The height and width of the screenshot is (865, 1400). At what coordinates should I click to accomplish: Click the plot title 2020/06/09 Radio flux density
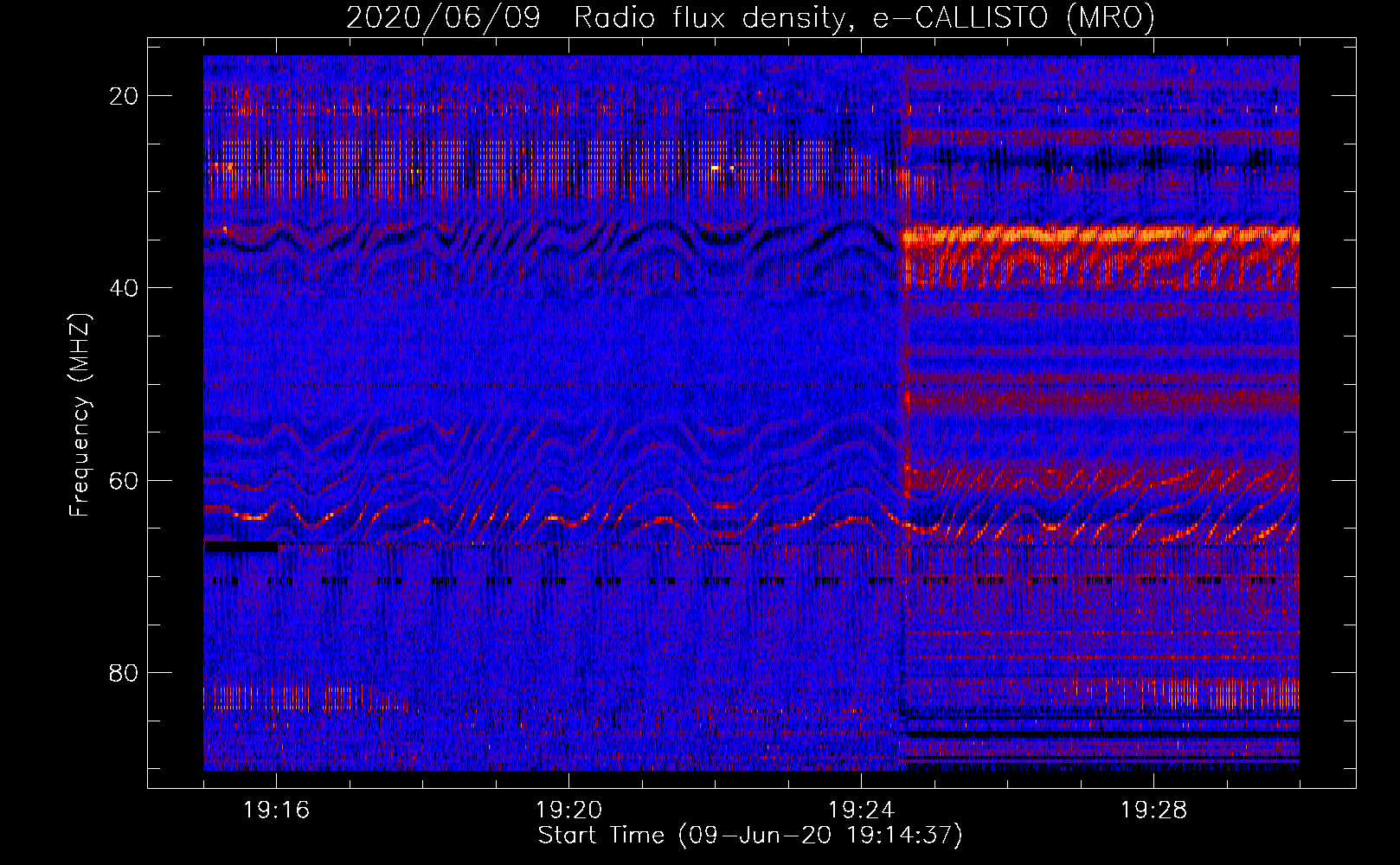pos(750,17)
